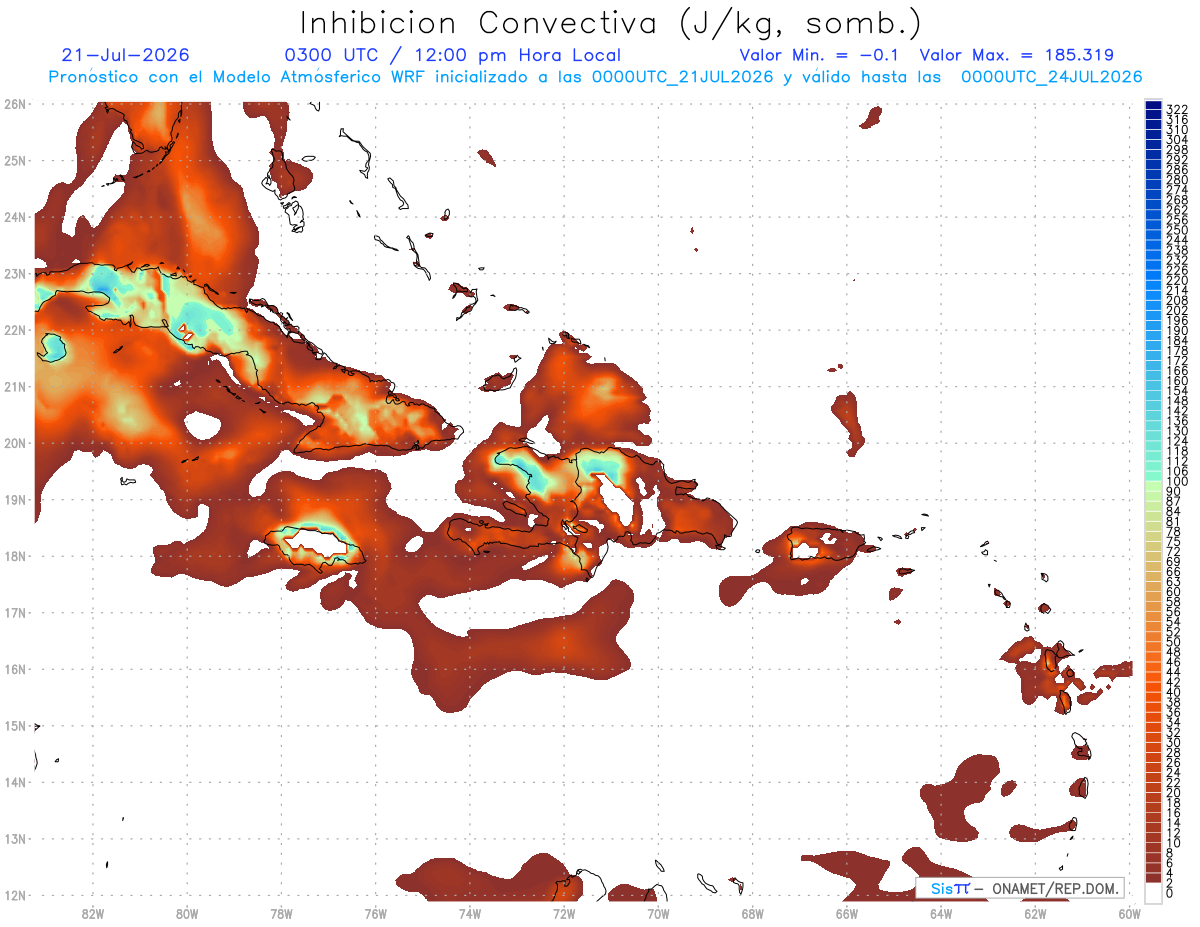Click the '60W' longitude label
Viewport: 1200px width, 927px height.
pyautogui.click(x=1129, y=912)
